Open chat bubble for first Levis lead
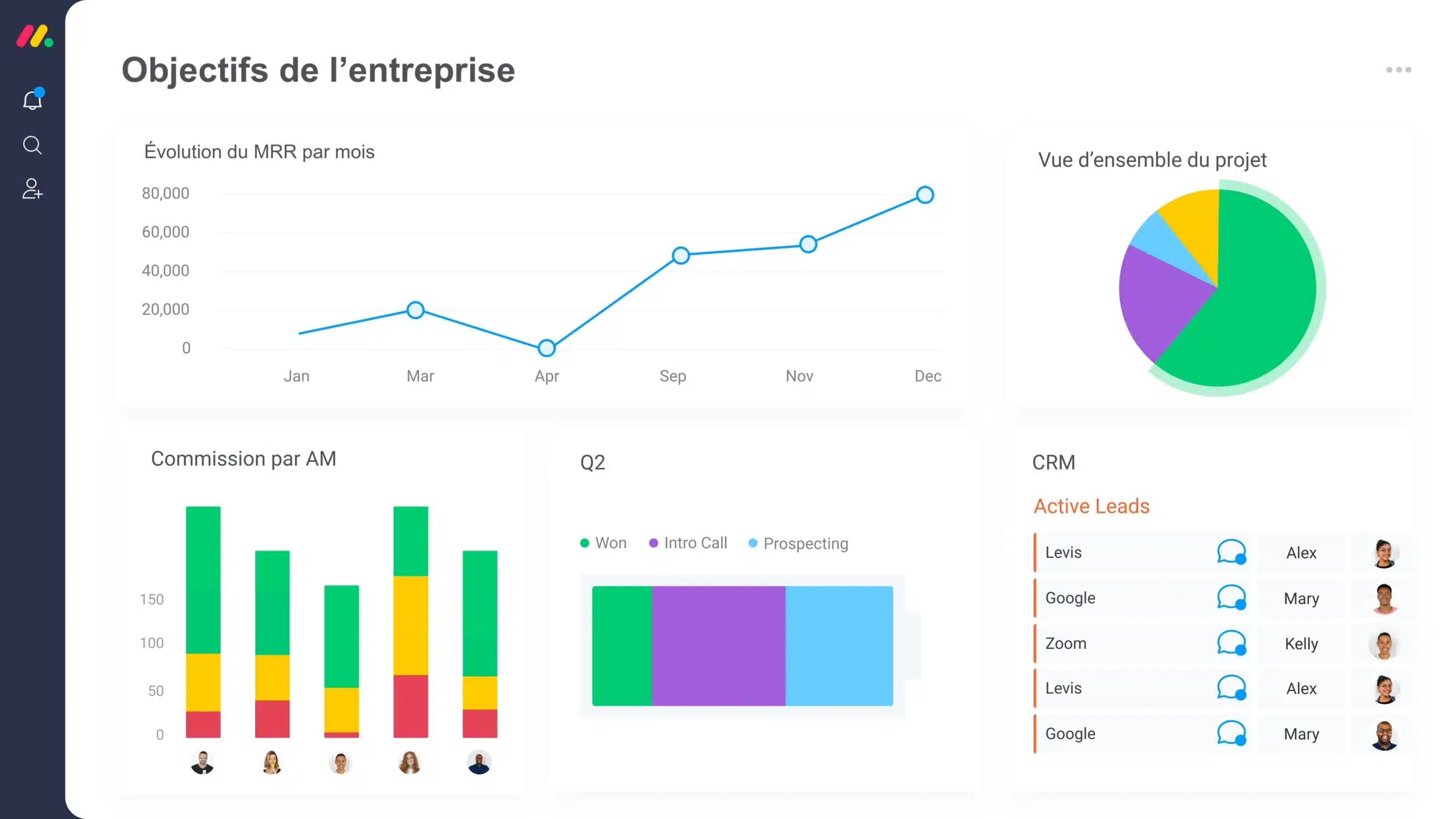This screenshot has height=819, width=1456. [1231, 552]
